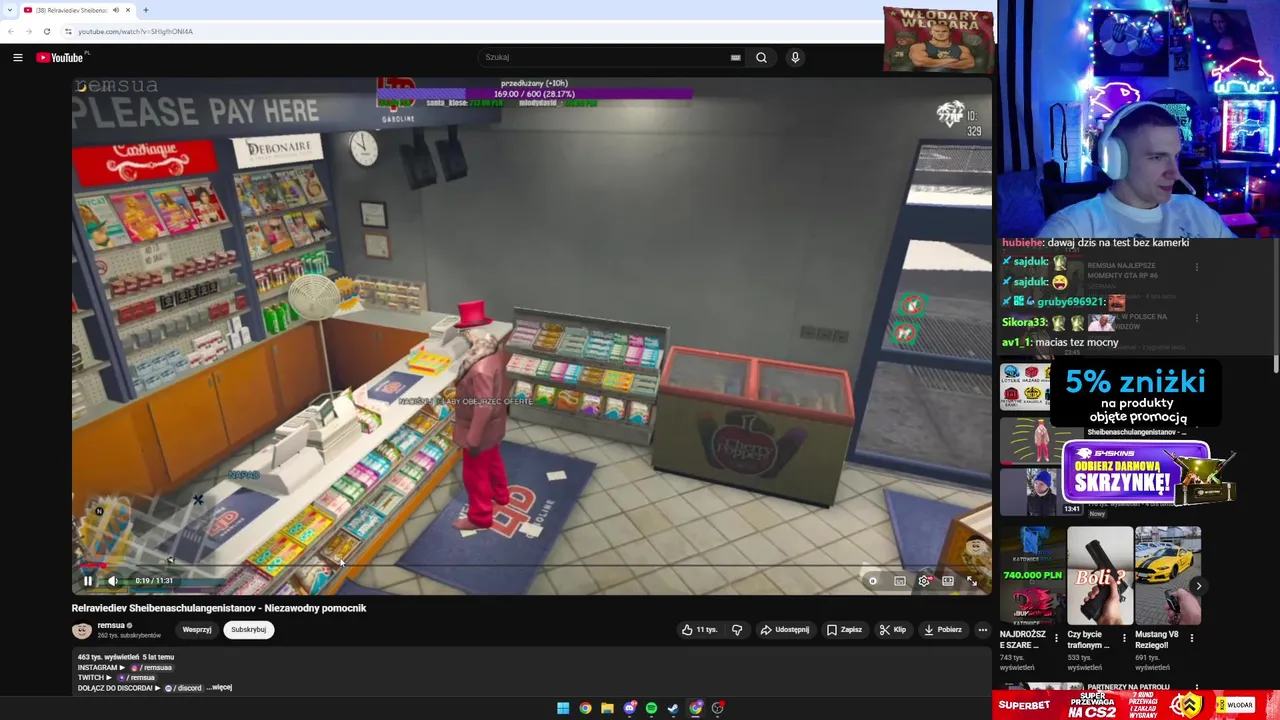Screen dimensions: 1280x720
Task: Click the browser address bar URL
Action: point(136,31)
